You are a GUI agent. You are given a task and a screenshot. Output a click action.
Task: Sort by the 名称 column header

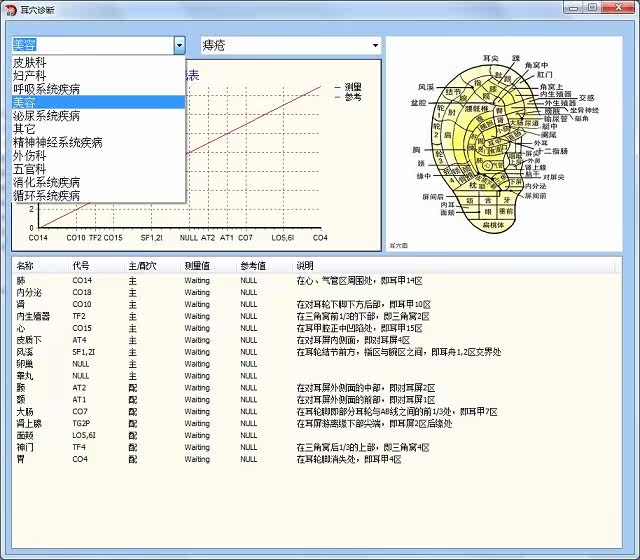point(26,266)
